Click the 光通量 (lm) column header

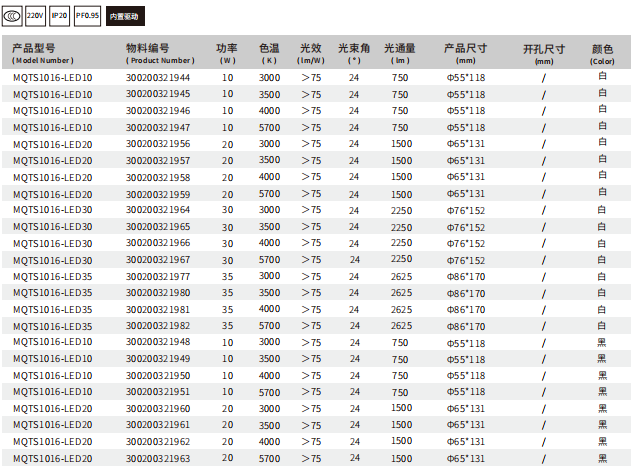coord(400,53)
